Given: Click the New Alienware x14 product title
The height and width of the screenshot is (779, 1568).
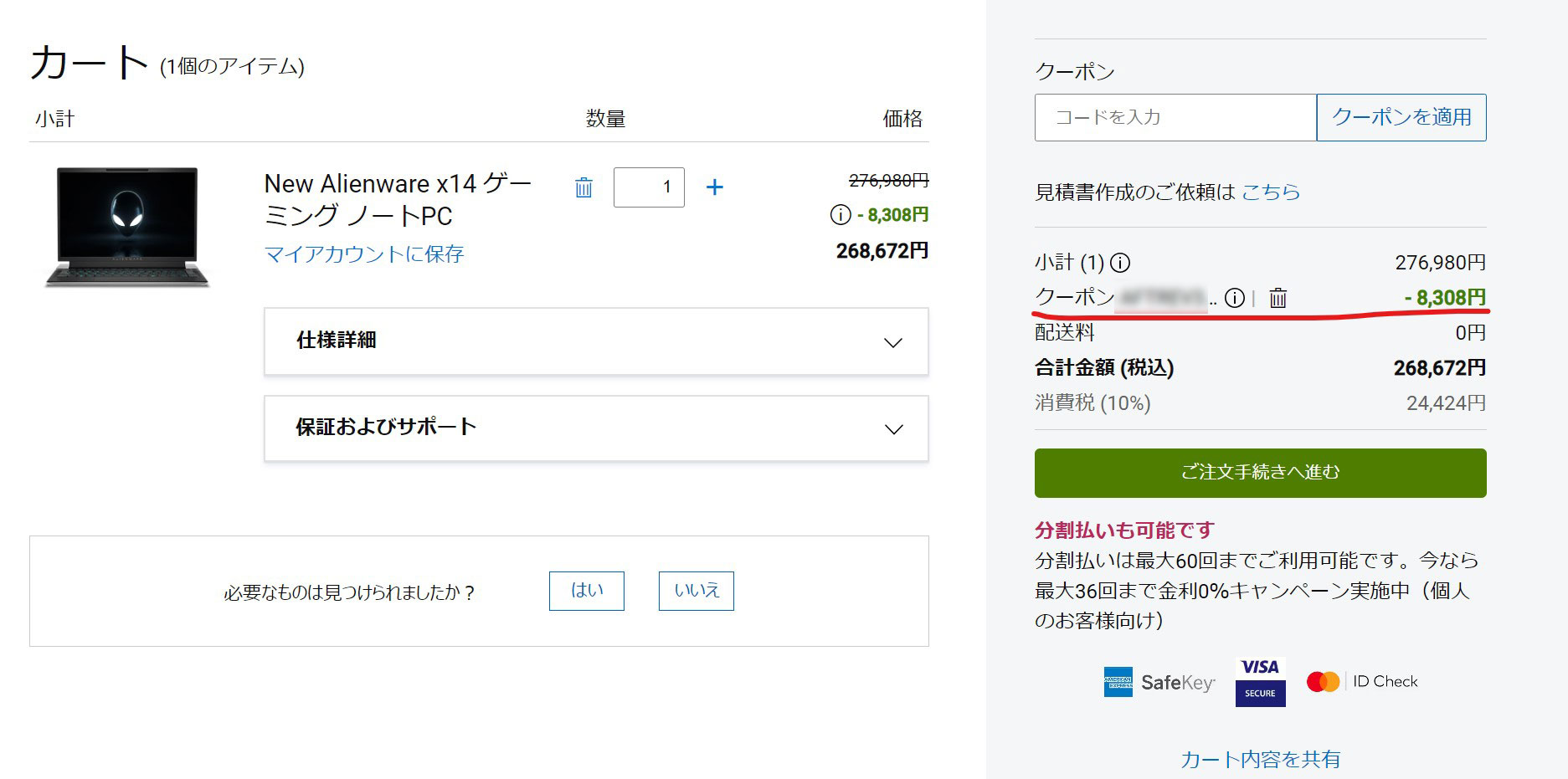Looking at the screenshot, I should coord(398,199).
